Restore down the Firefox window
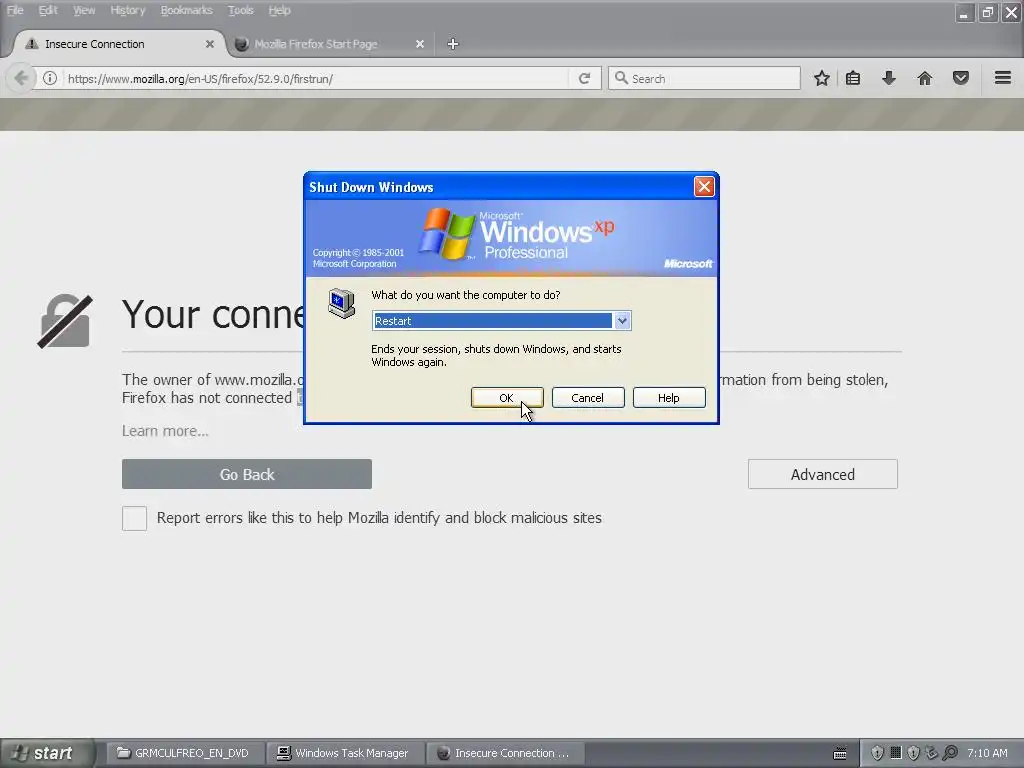The height and width of the screenshot is (768, 1024). [987, 12]
